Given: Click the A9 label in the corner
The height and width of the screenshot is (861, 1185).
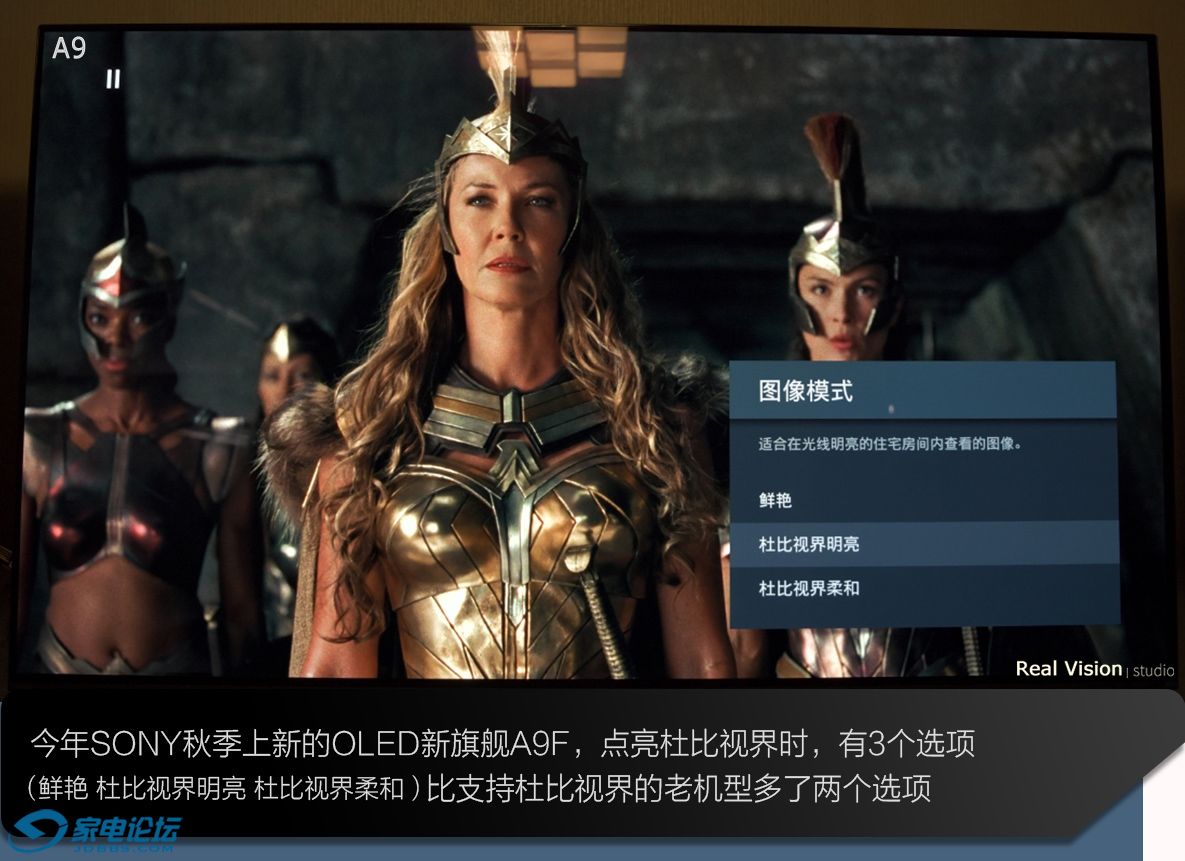Looking at the screenshot, I should click(x=69, y=48).
